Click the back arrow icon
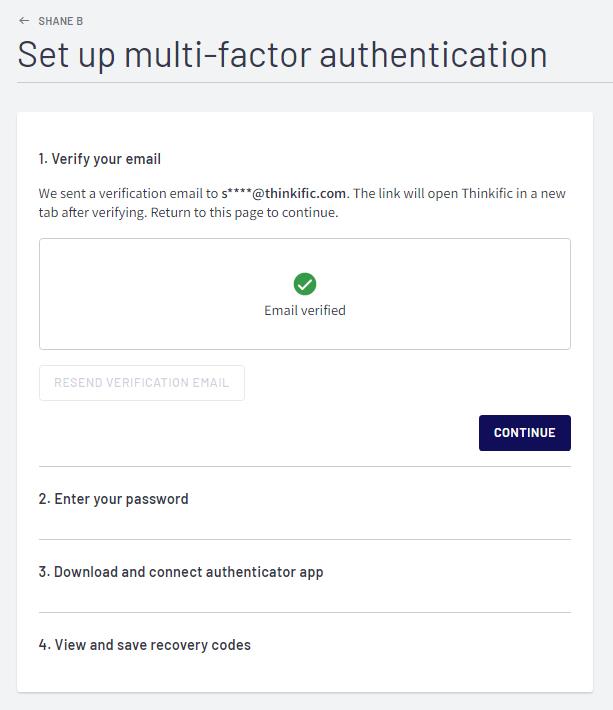The width and height of the screenshot is (613, 710). pos(24,21)
